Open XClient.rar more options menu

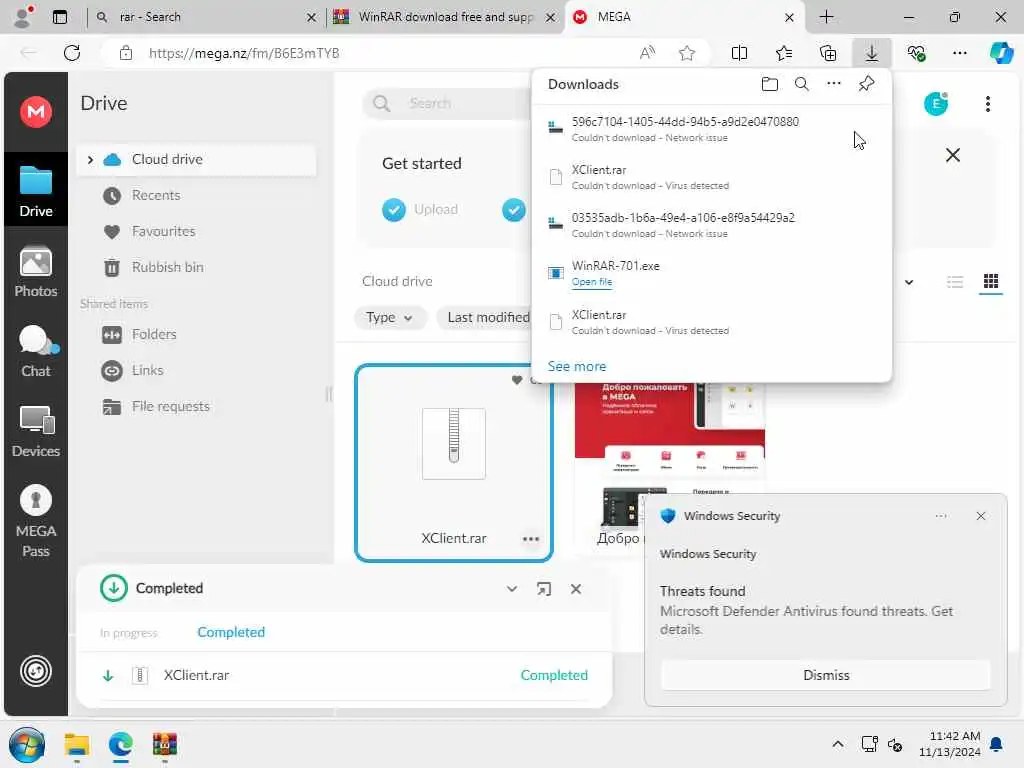[531, 539]
